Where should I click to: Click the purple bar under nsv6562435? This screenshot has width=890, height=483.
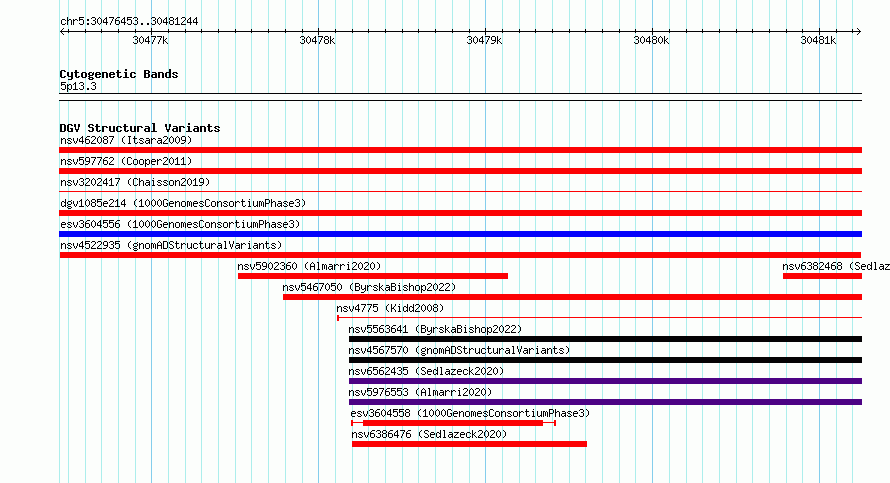pyautogui.click(x=605, y=381)
